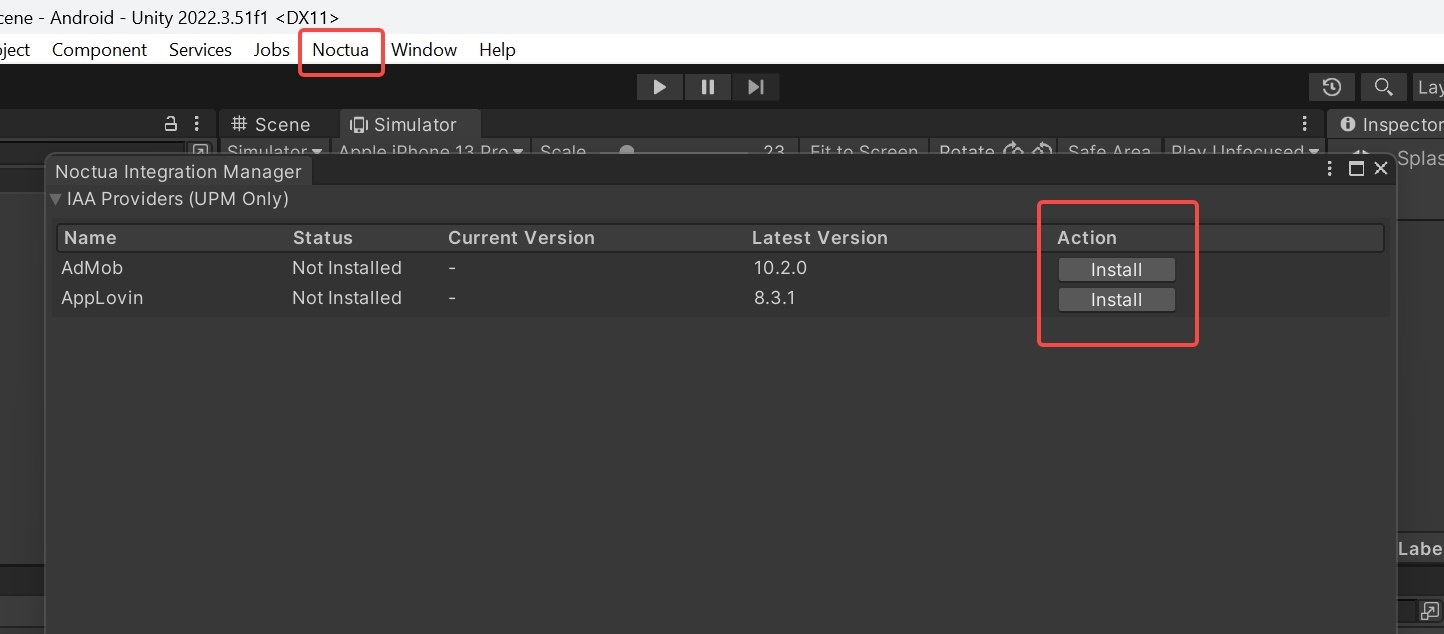This screenshot has width=1444, height=634.
Task: Open the Help menu
Action: 497,50
